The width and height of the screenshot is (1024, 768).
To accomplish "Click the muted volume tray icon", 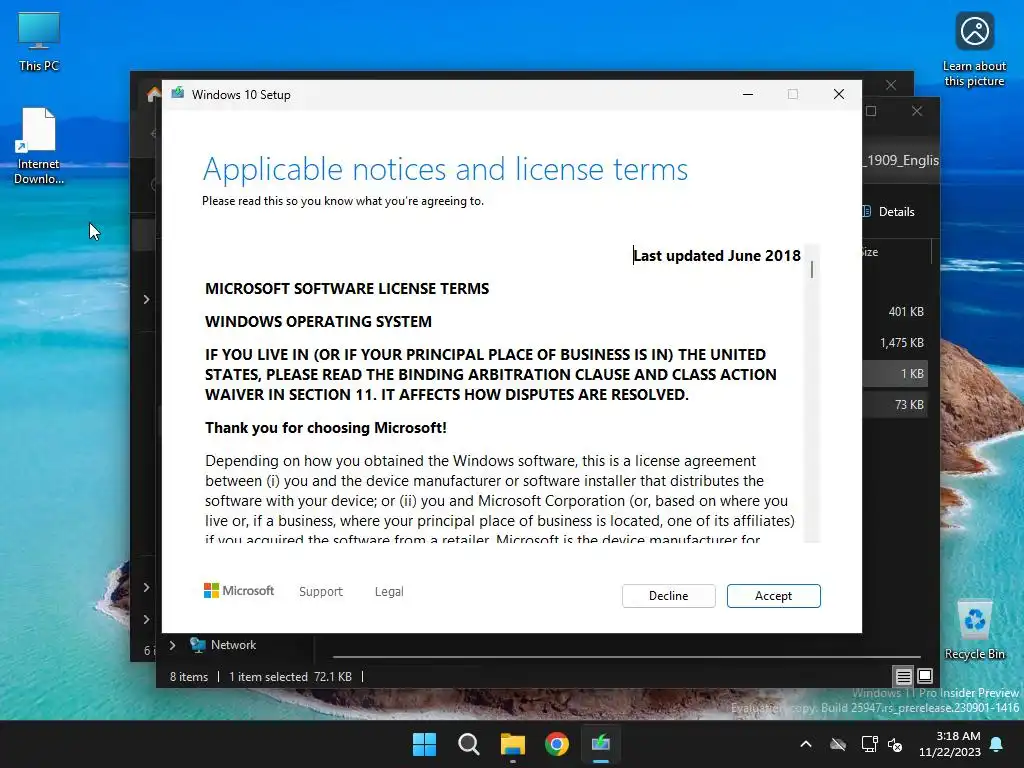I will [x=895, y=744].
